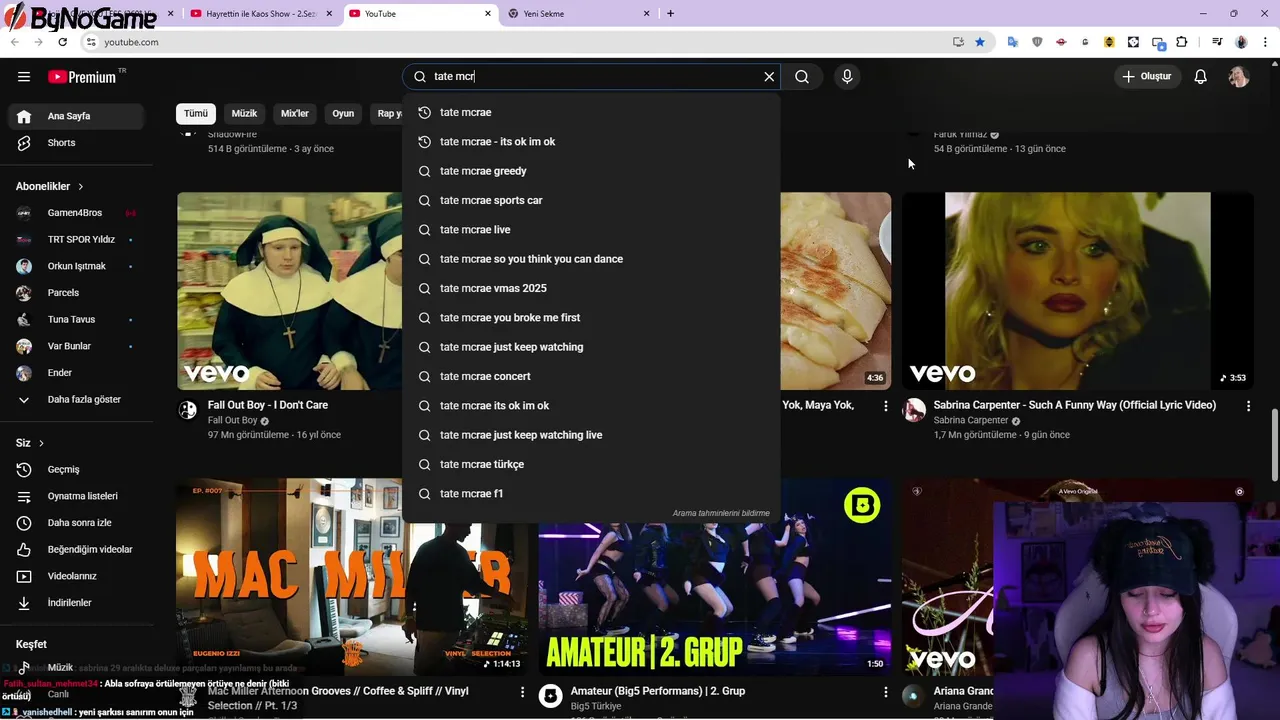Submit search with the magnifier button

[802, 77]
